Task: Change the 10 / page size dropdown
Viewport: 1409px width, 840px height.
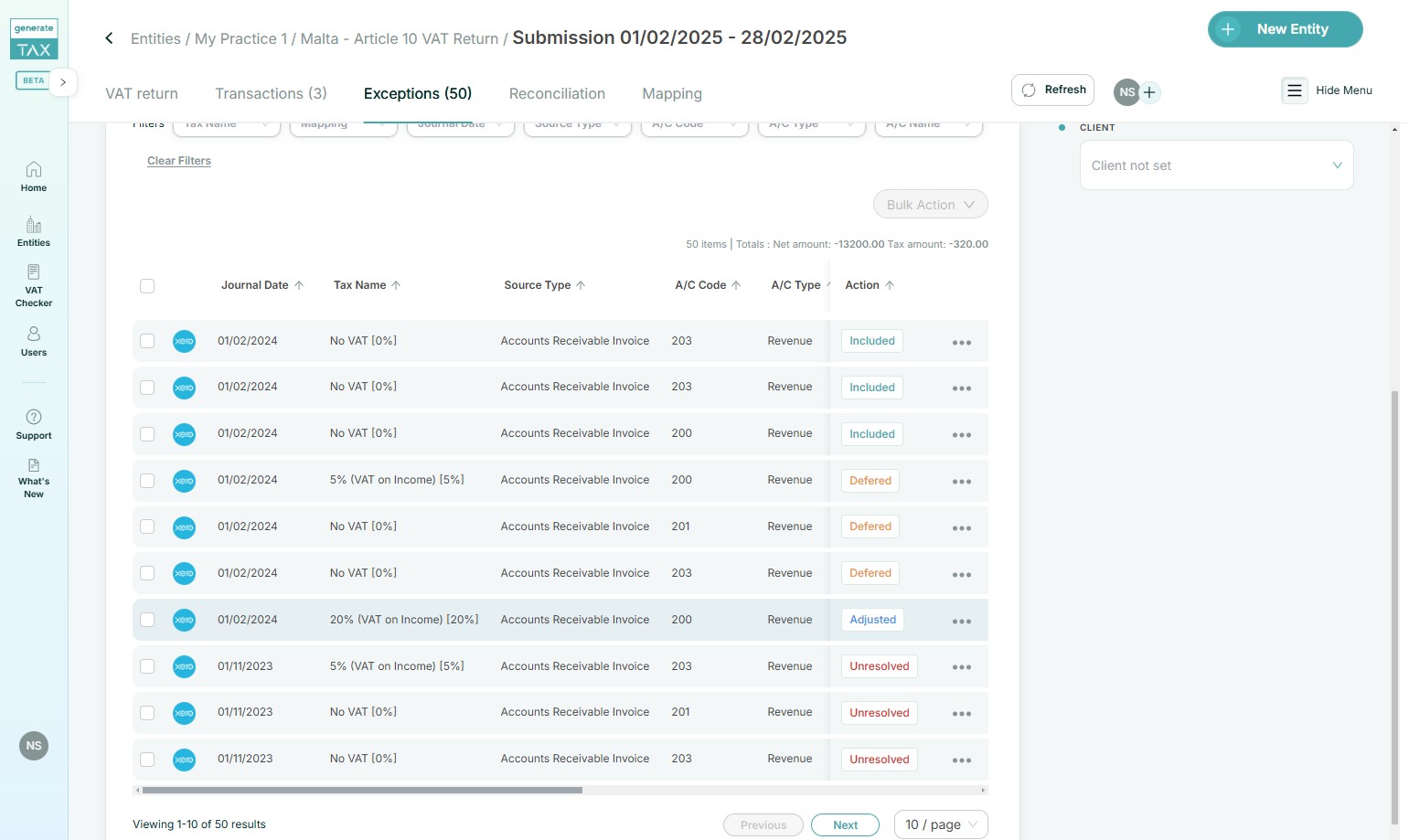Action: point(941,824)
